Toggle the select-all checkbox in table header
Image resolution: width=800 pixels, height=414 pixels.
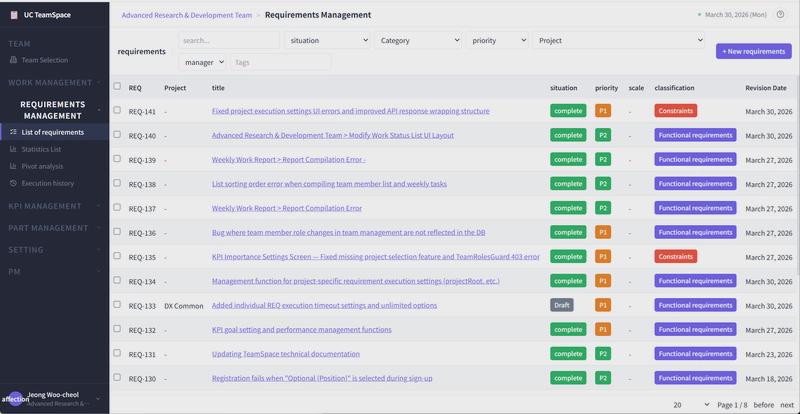coord(117,87)
